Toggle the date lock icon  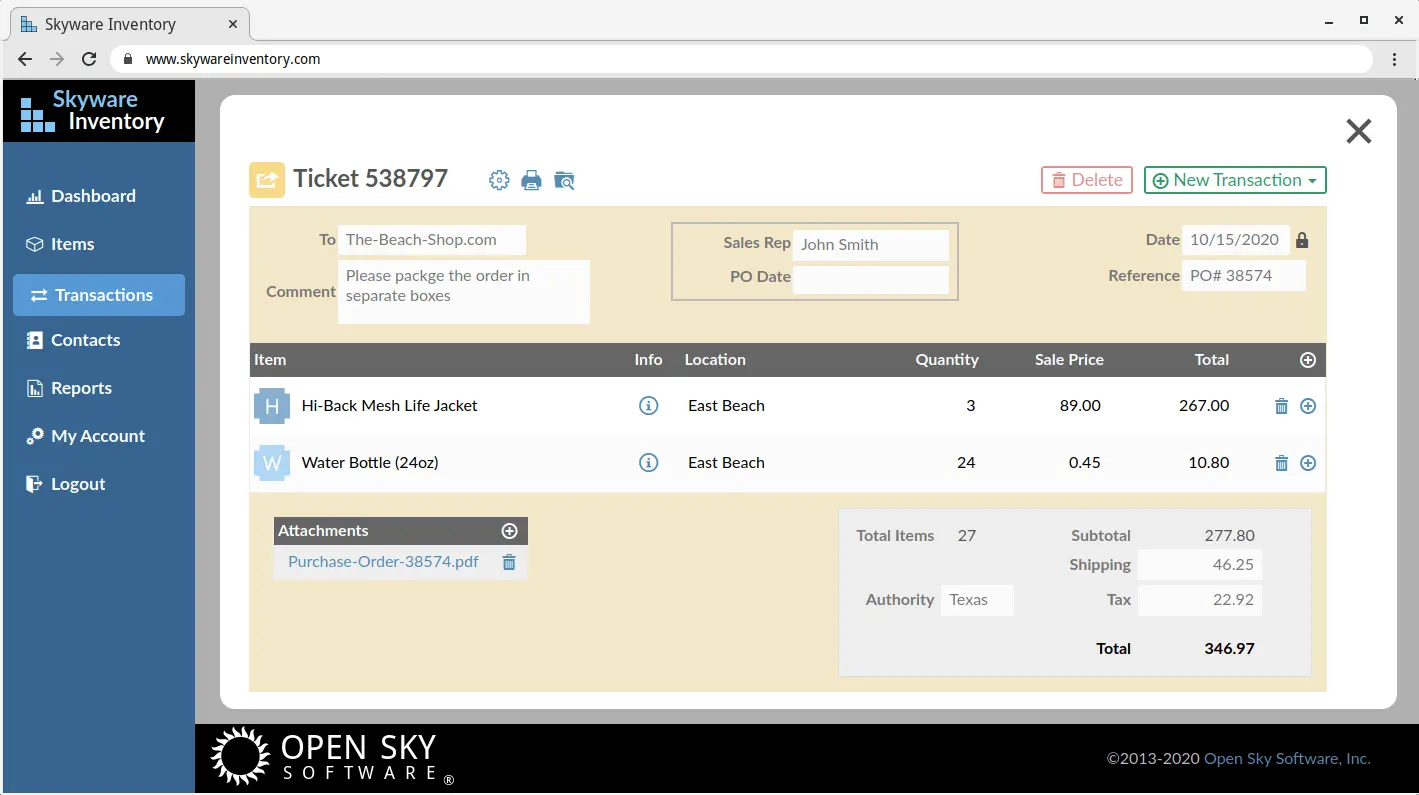(1302, 240)
